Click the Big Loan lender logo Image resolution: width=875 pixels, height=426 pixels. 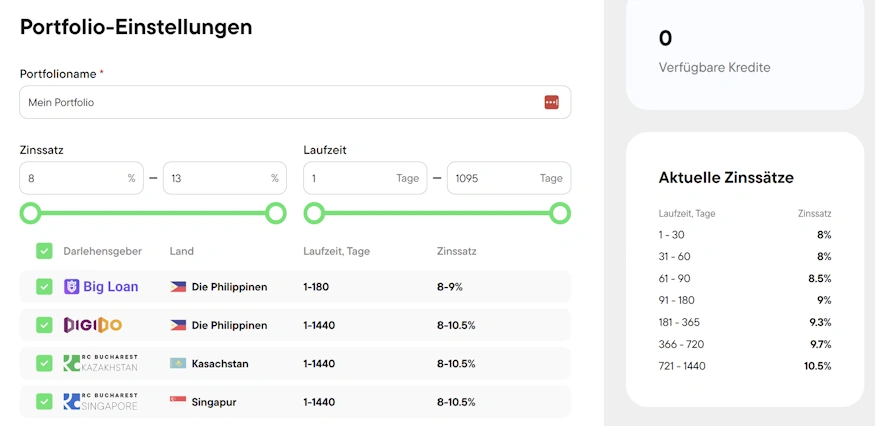tap(101, 287)
